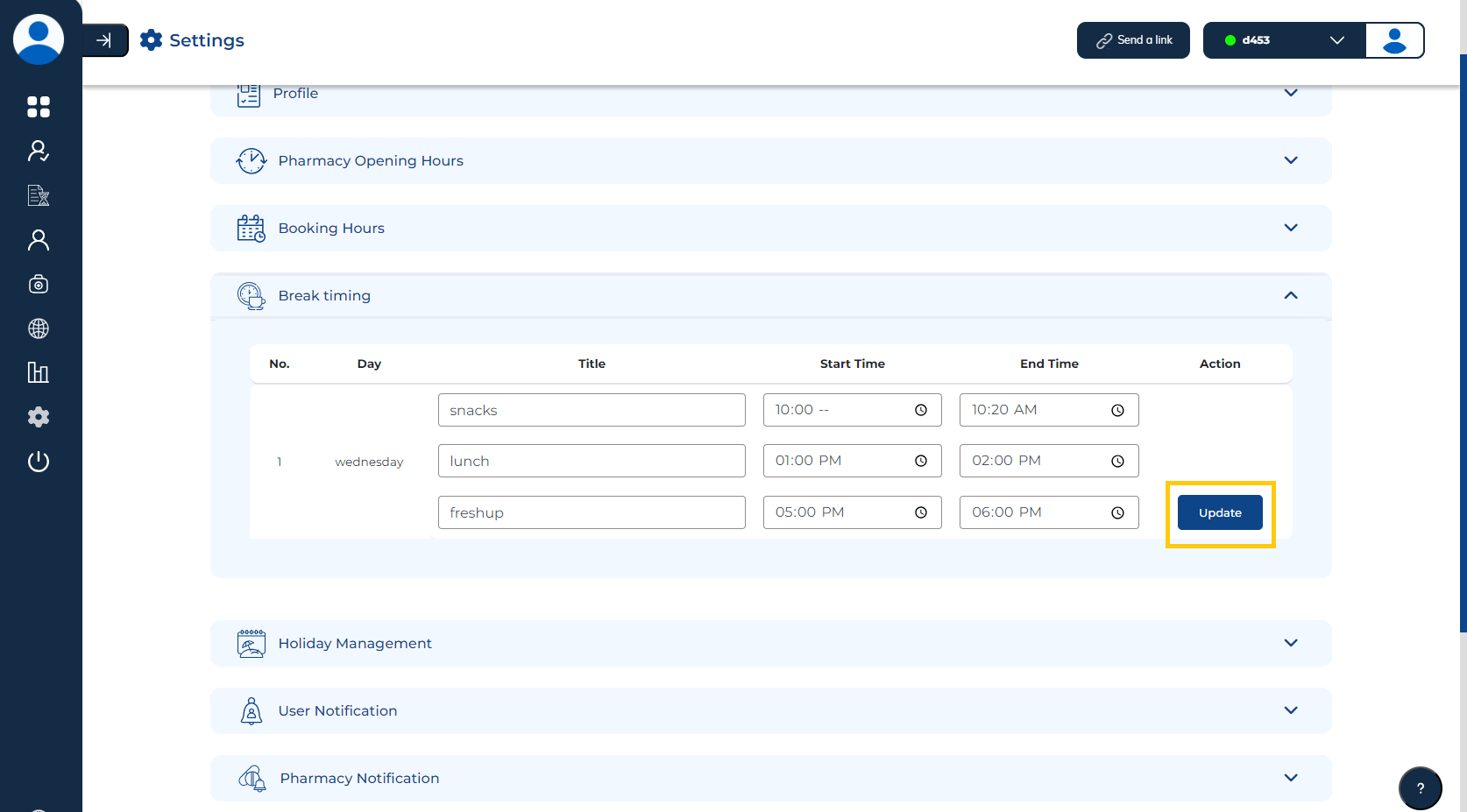The image size is (1467, 812).
Task: Open the camera icon in sidebar
Action: pyautogui.click(x=39, y=284)
